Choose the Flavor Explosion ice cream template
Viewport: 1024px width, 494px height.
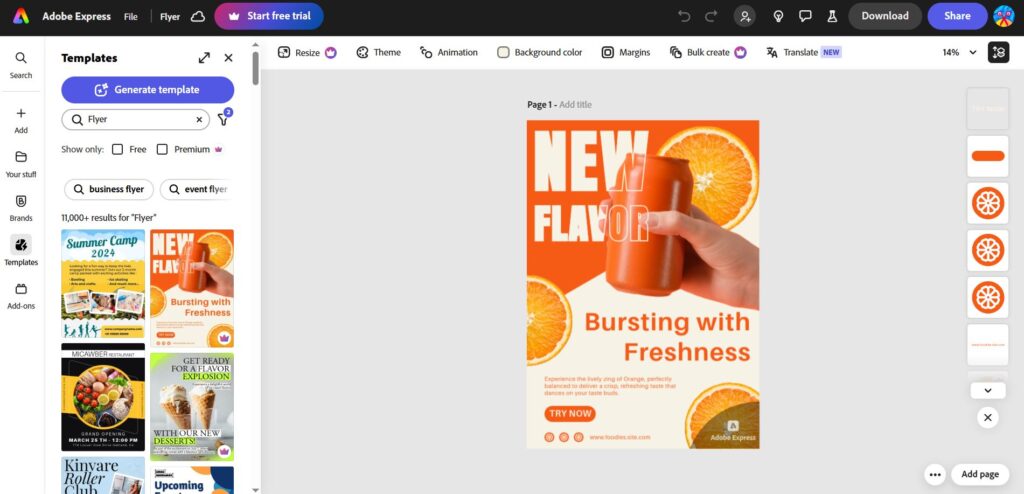pyautogui.click(x=192, y=407)
